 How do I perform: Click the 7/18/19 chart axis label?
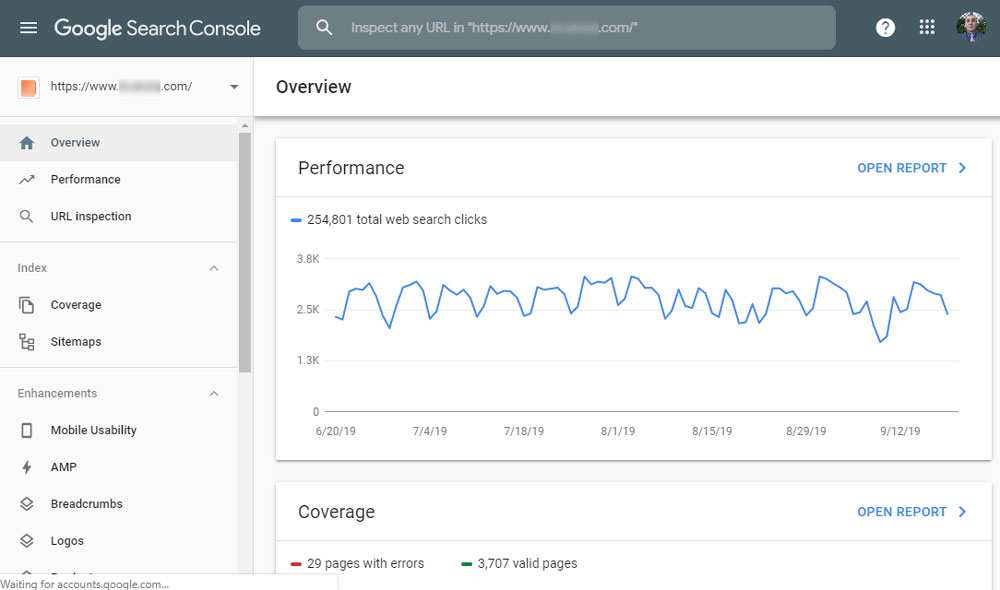click(x=524, y=431)
